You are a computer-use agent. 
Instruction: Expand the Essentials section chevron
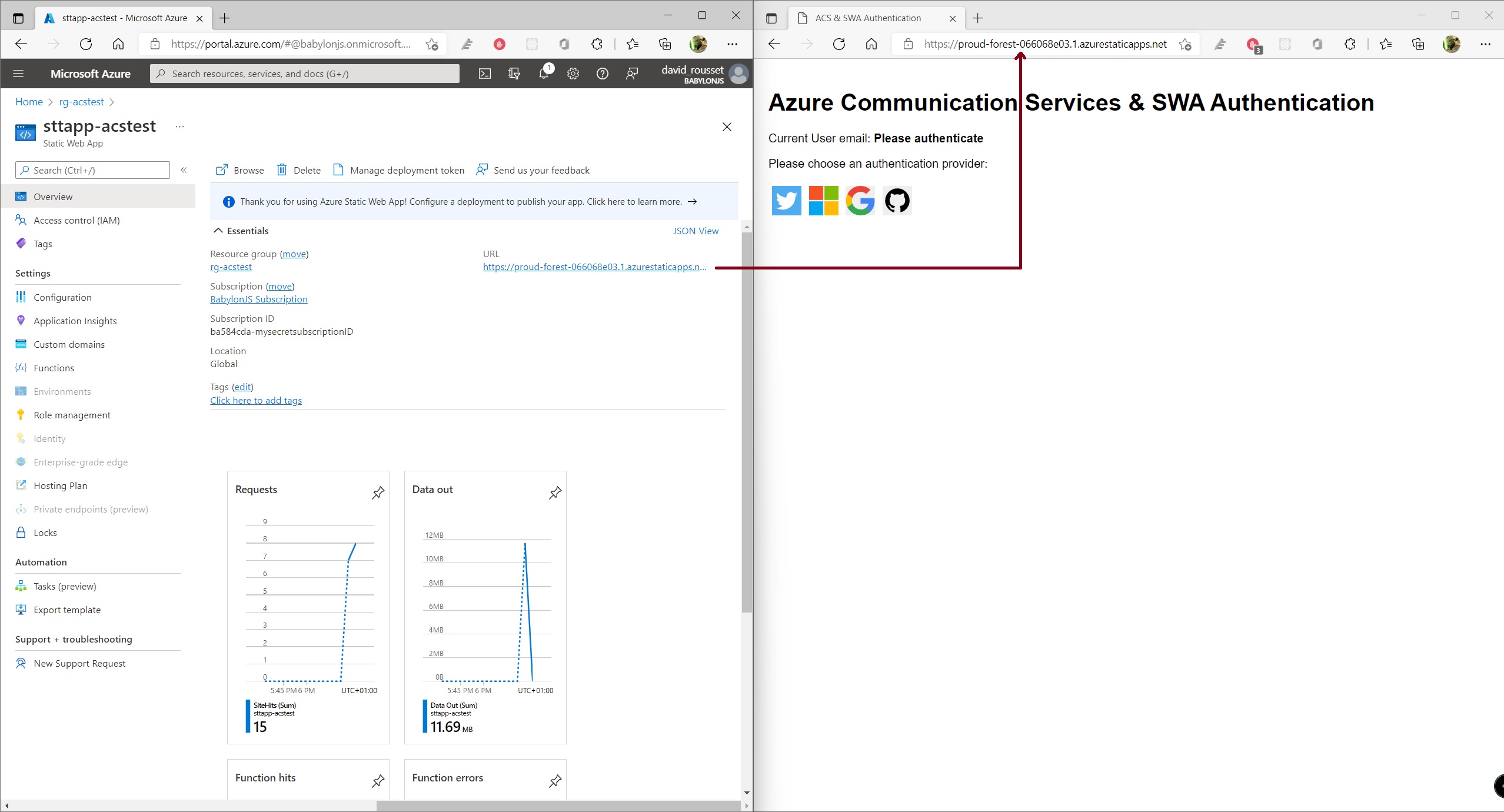(217, 231)
